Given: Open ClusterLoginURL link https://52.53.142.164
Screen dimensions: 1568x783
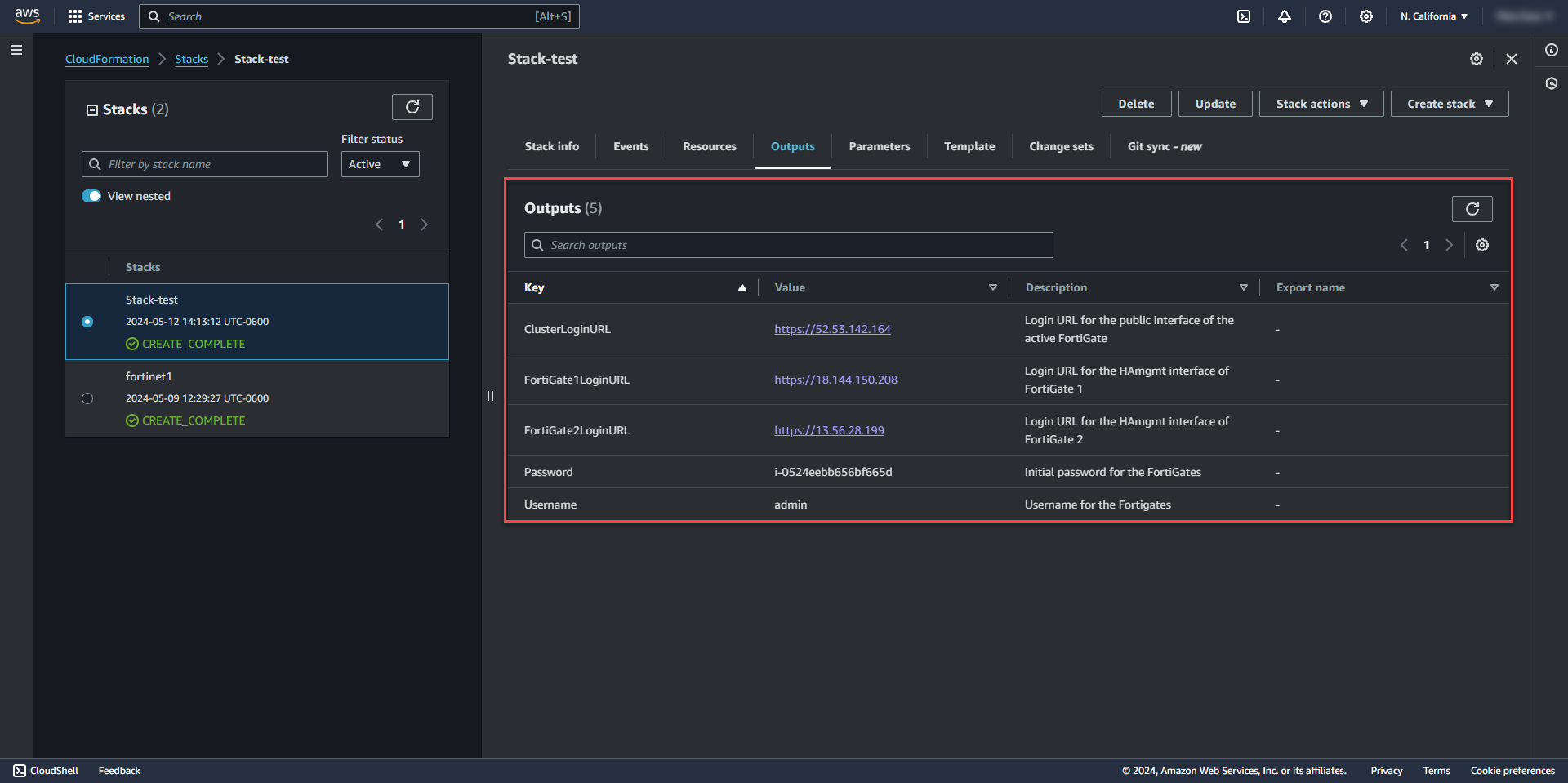Looking at the screenshot, I should coord(832,329).
